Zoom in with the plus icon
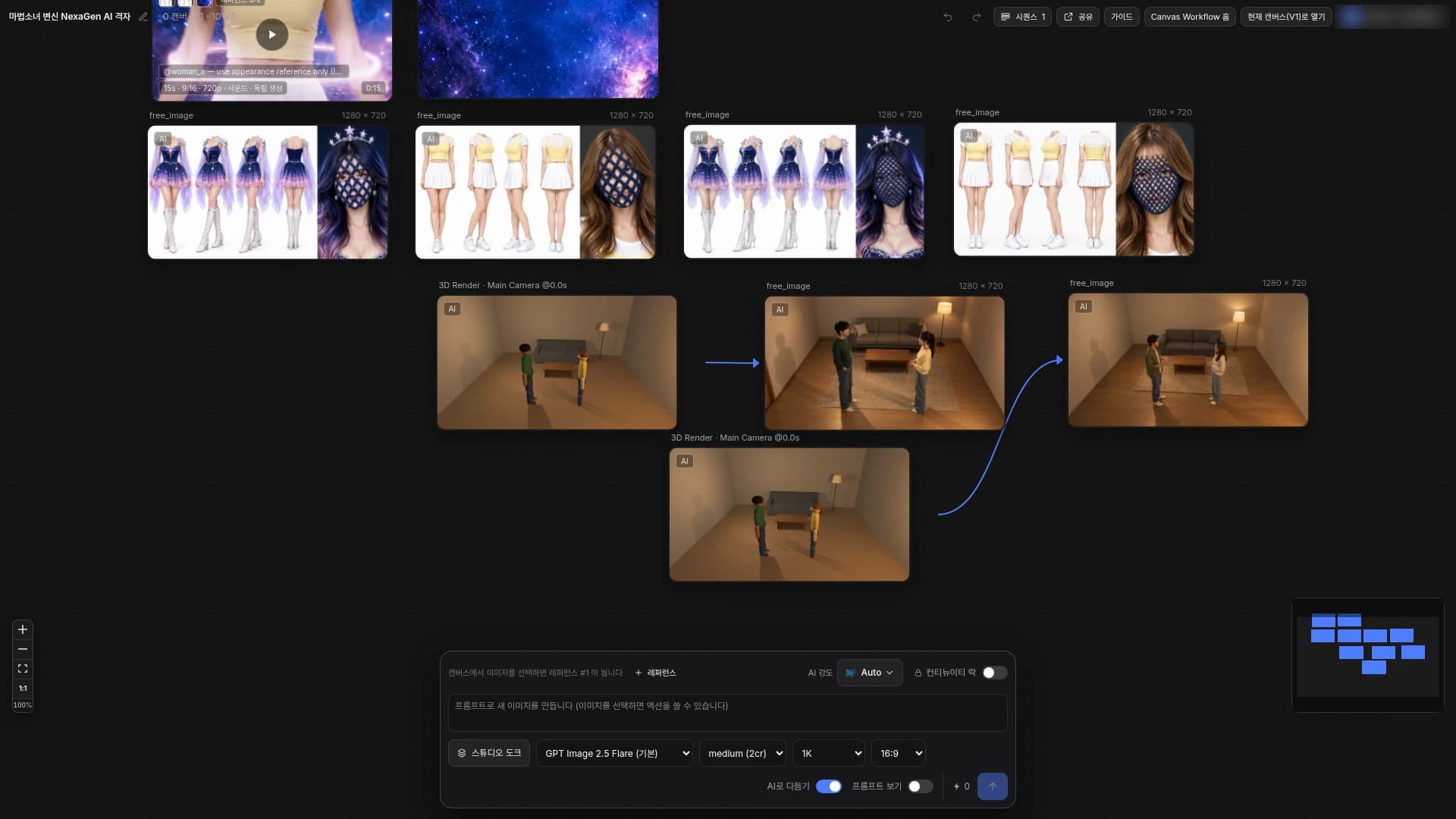This screenshot has height=819, width=1456. click(x=23, y=629)
